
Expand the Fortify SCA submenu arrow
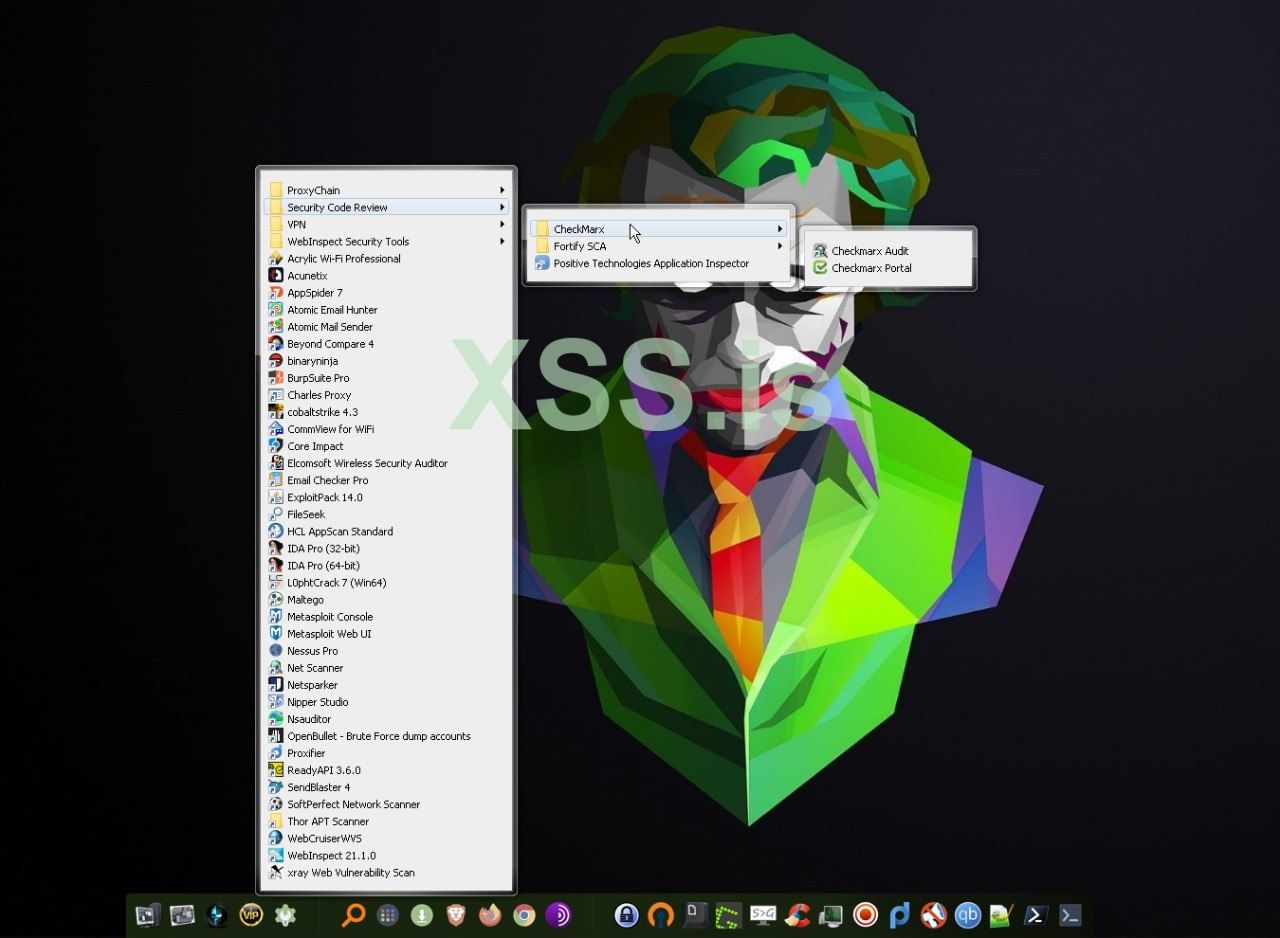[x=779, y=246]
